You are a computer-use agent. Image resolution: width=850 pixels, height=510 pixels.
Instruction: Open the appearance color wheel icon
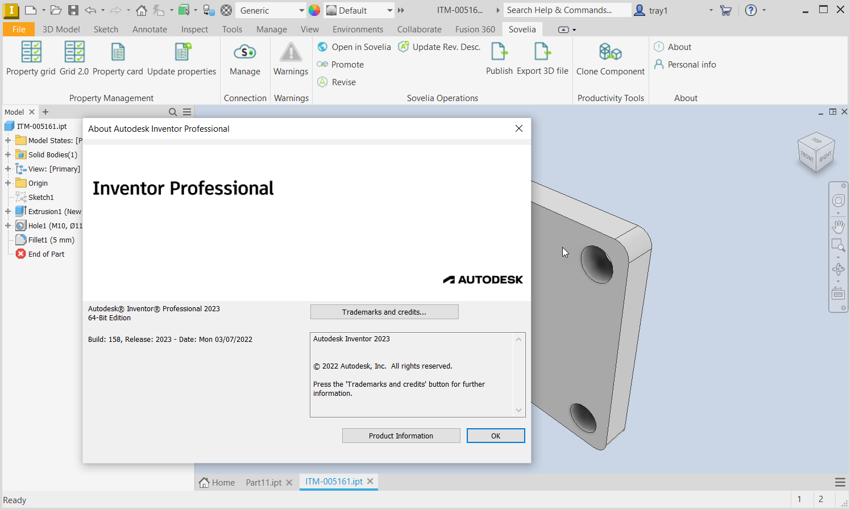coord(314,10)
